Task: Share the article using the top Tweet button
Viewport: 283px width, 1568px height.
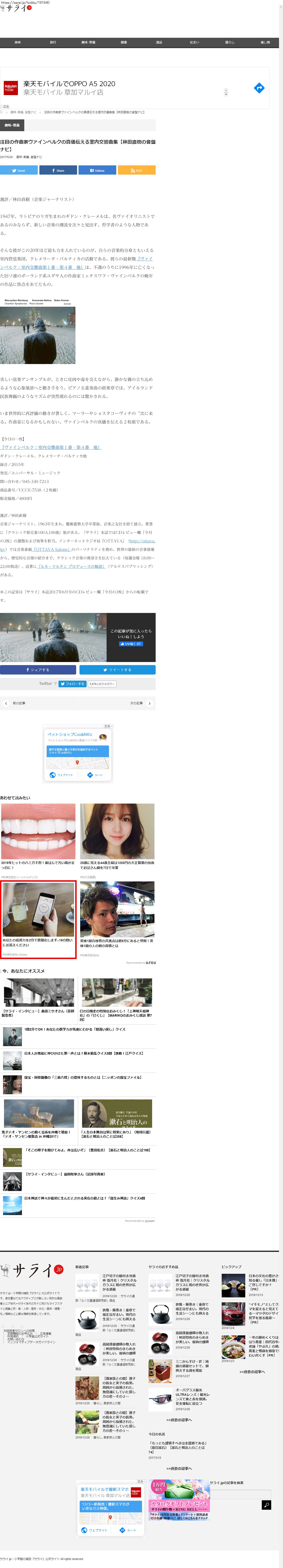Action: point(19,170)
